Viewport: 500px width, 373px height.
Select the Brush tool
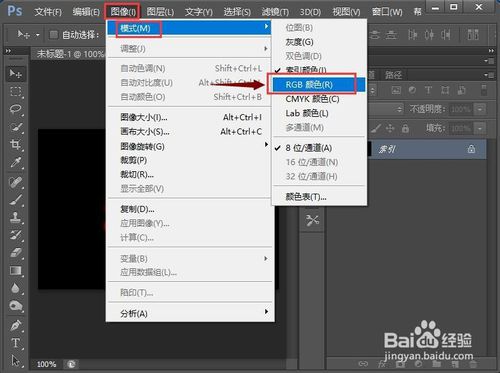click(x=15, y=200)
